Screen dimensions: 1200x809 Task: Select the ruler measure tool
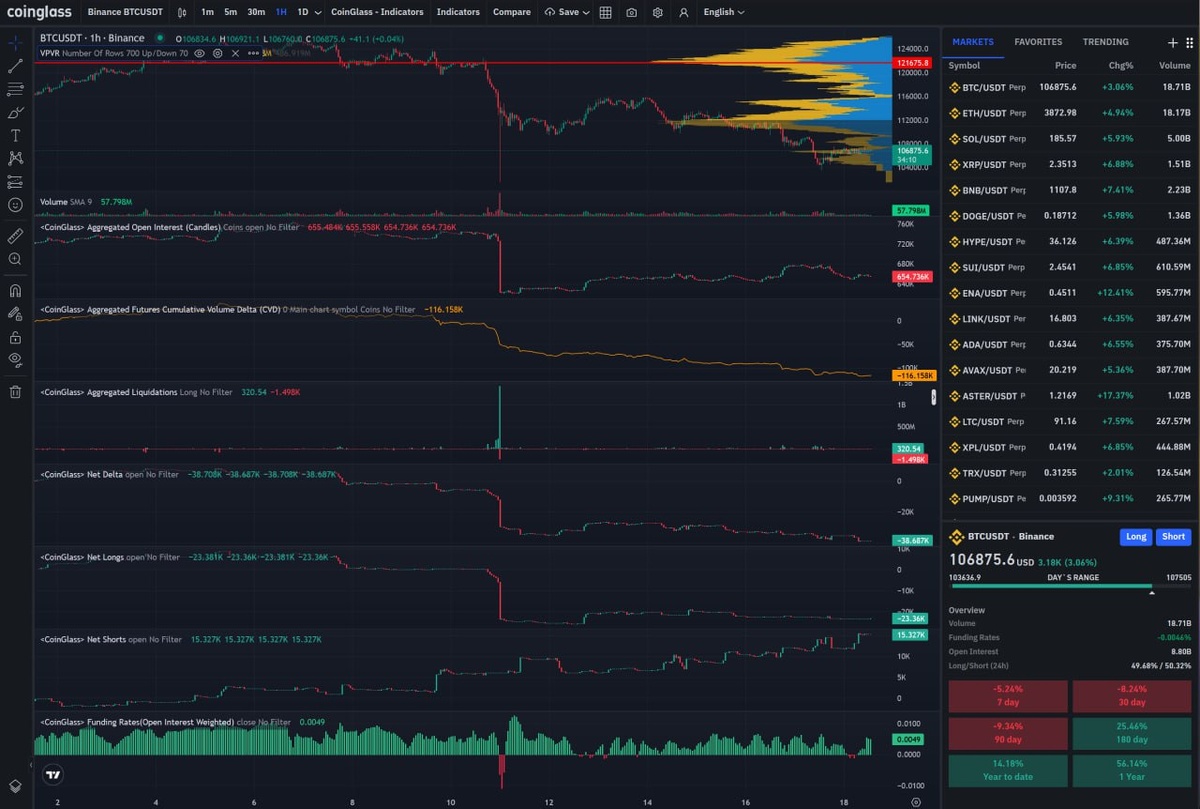coord(15,236)
